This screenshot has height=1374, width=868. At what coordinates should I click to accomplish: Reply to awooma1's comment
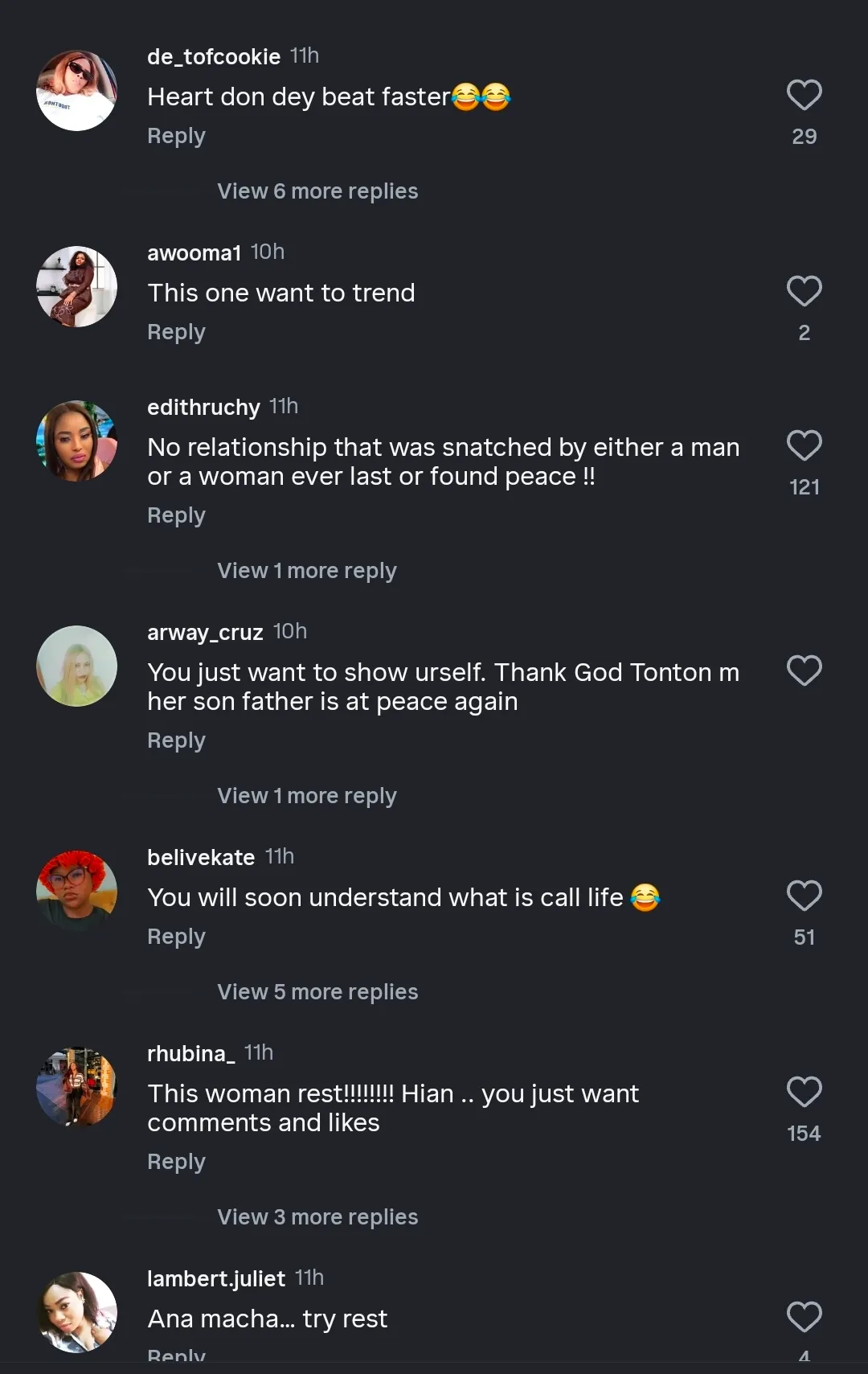(x=176, y=332)
